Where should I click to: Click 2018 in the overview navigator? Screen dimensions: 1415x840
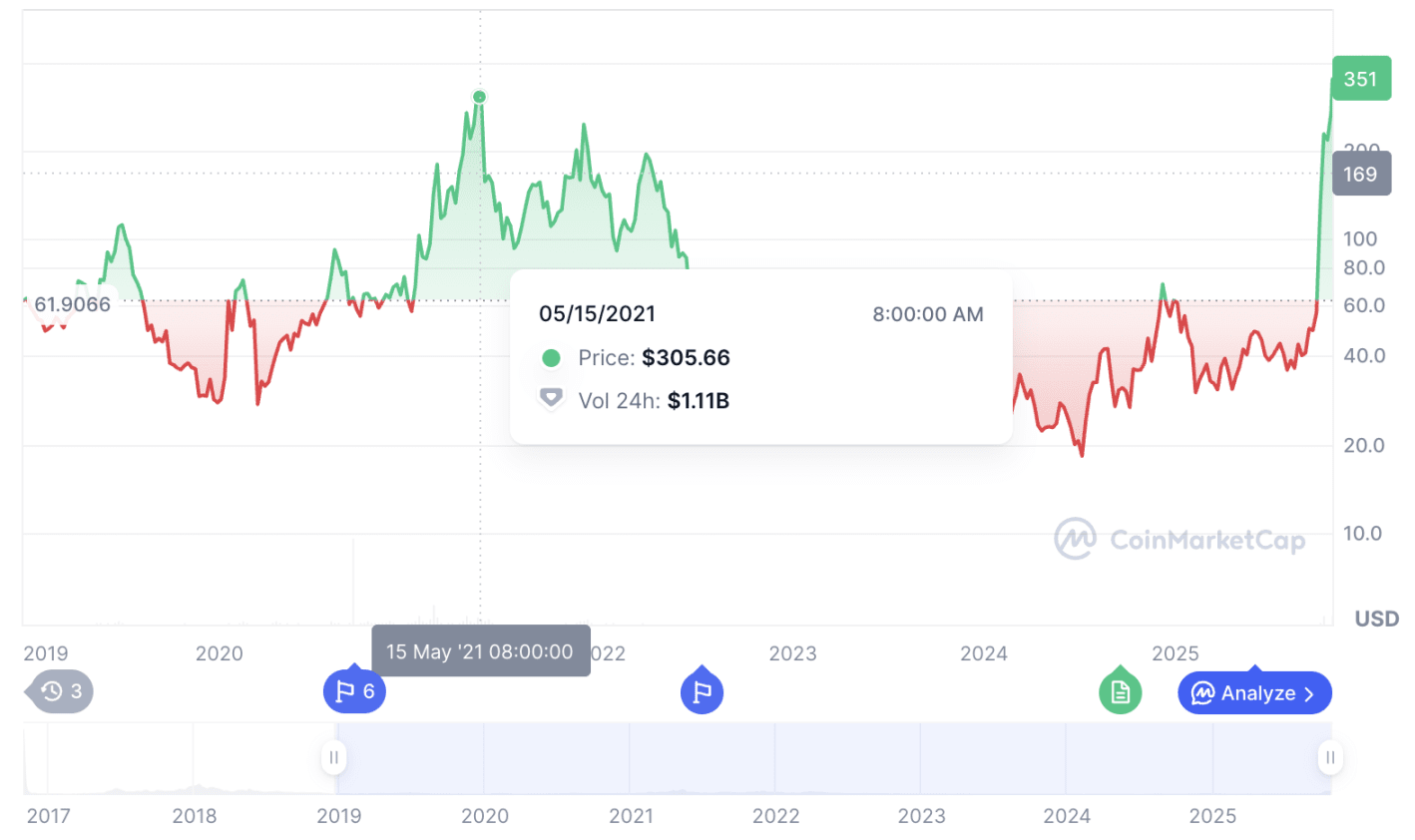(x=194, y=816)
